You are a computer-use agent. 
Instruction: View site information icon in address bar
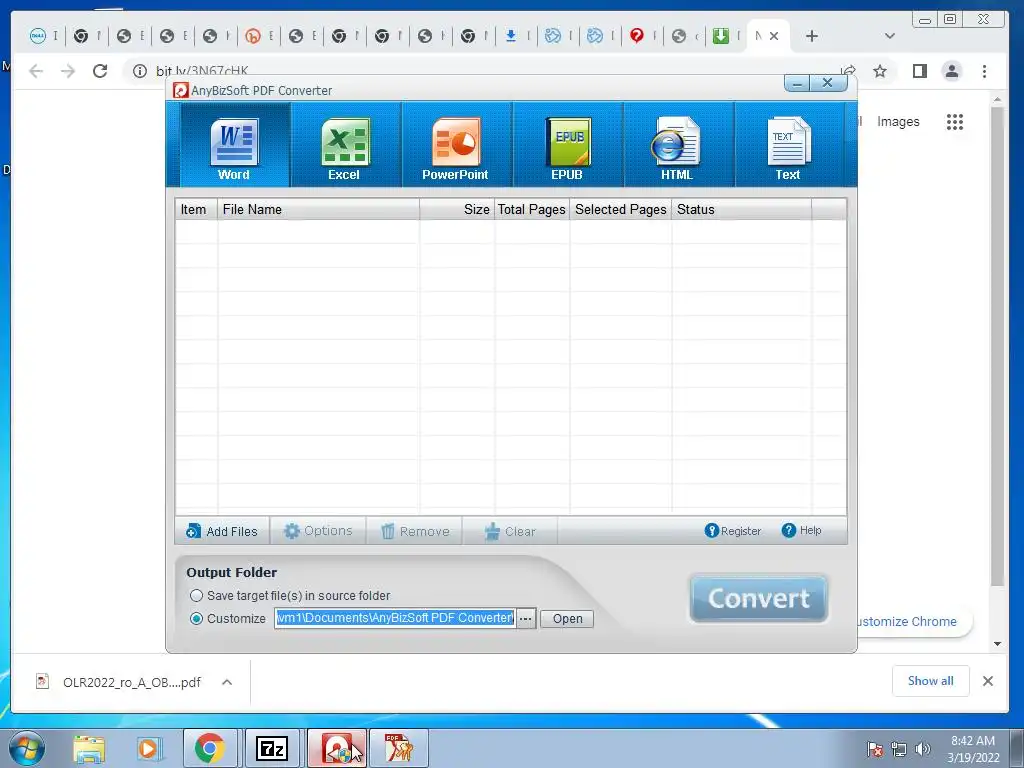[140, 71]
